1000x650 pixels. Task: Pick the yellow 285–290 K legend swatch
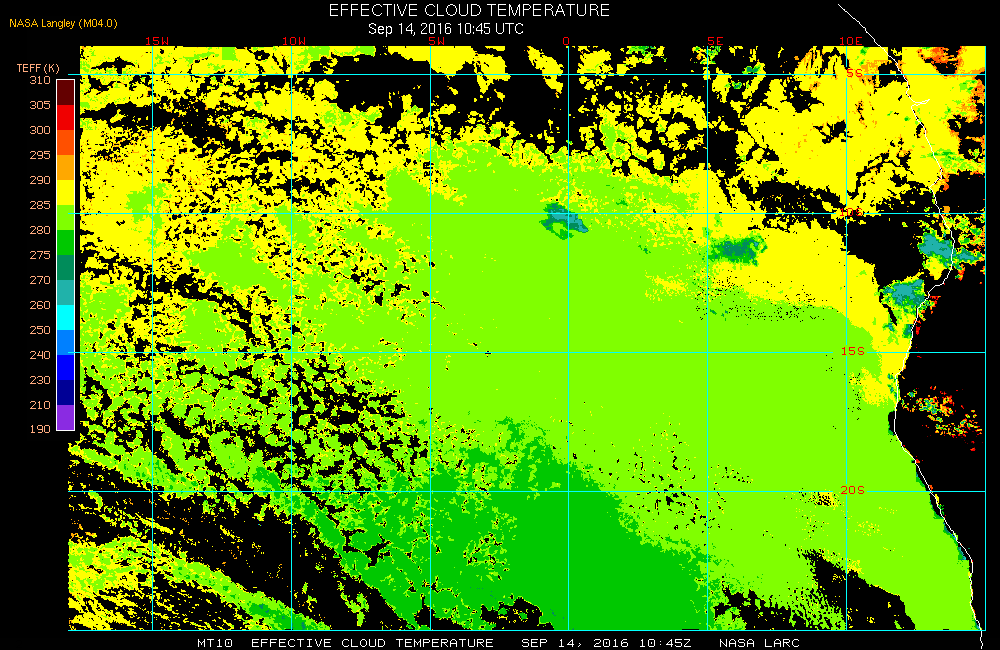click(65, 192)
